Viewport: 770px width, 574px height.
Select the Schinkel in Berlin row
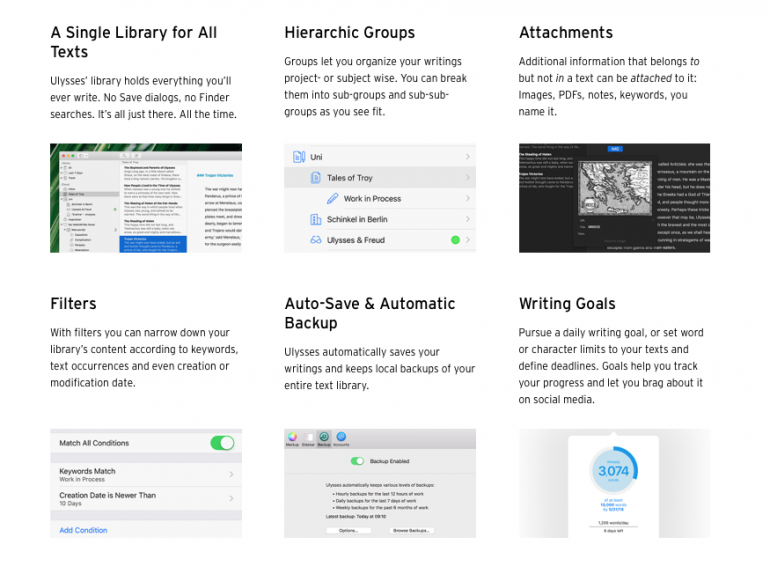380,219
